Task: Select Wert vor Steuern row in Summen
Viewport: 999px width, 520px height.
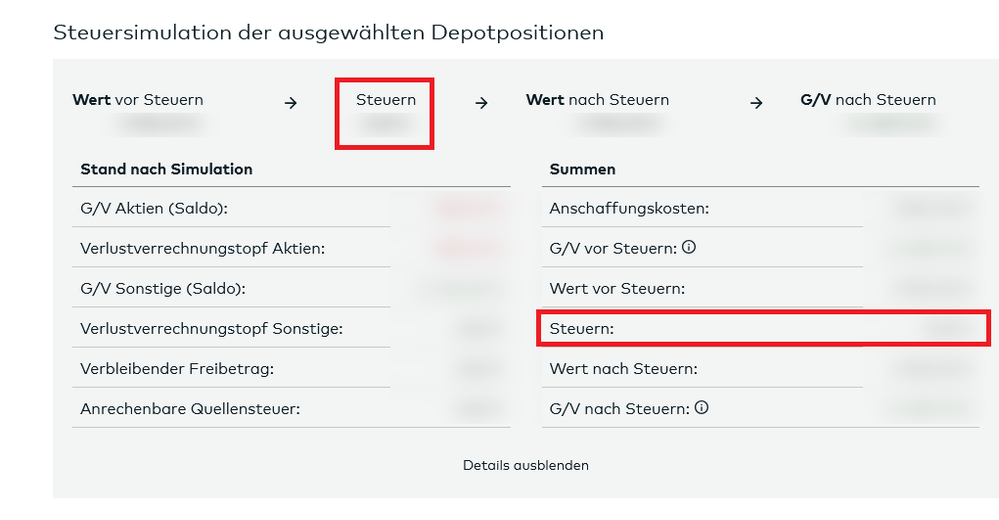Action: click(x=617, y=288)
